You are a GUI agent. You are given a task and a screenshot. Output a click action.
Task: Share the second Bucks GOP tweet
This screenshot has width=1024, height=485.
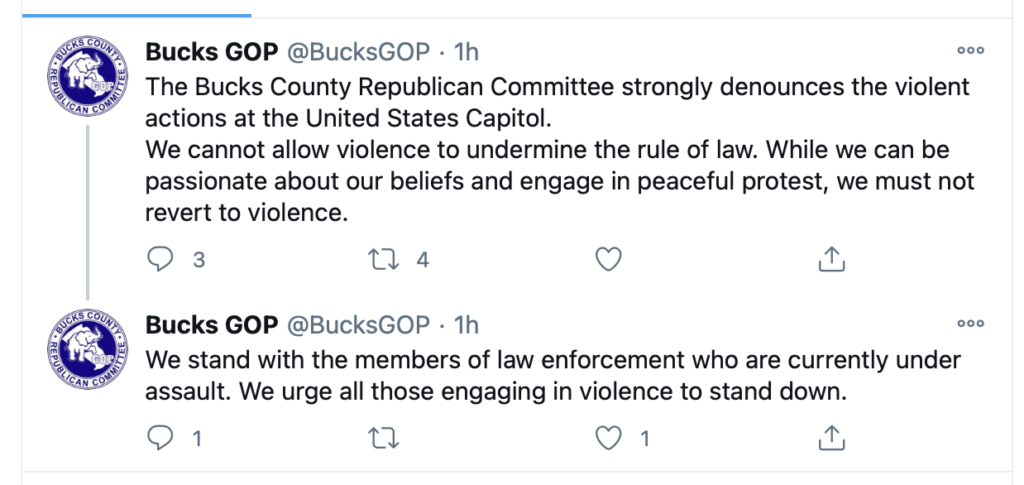point(832,438)
